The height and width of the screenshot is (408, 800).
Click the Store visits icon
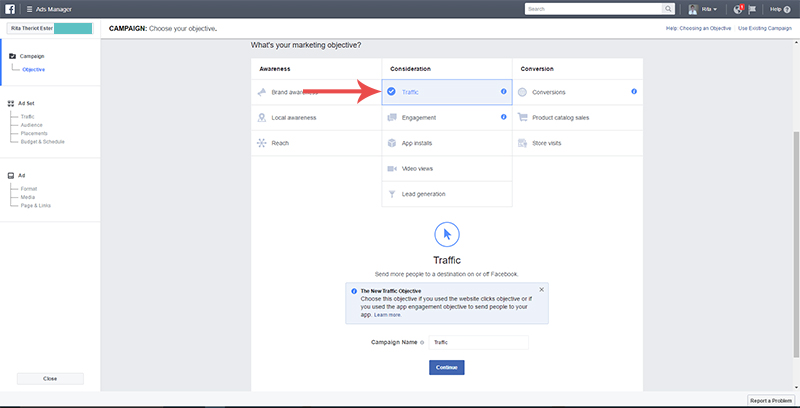click(522, 143)
